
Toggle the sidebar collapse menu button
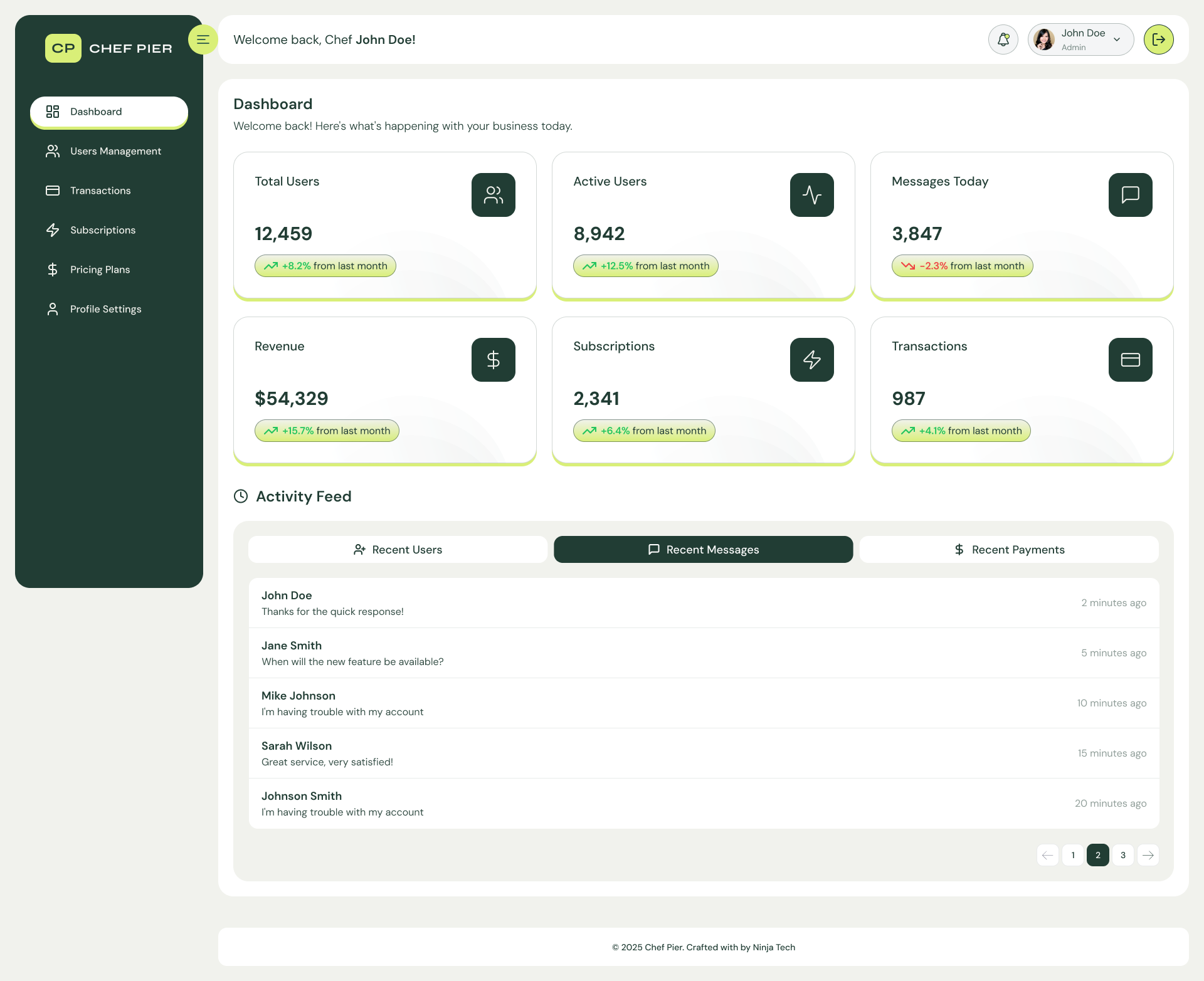point(203,39)
